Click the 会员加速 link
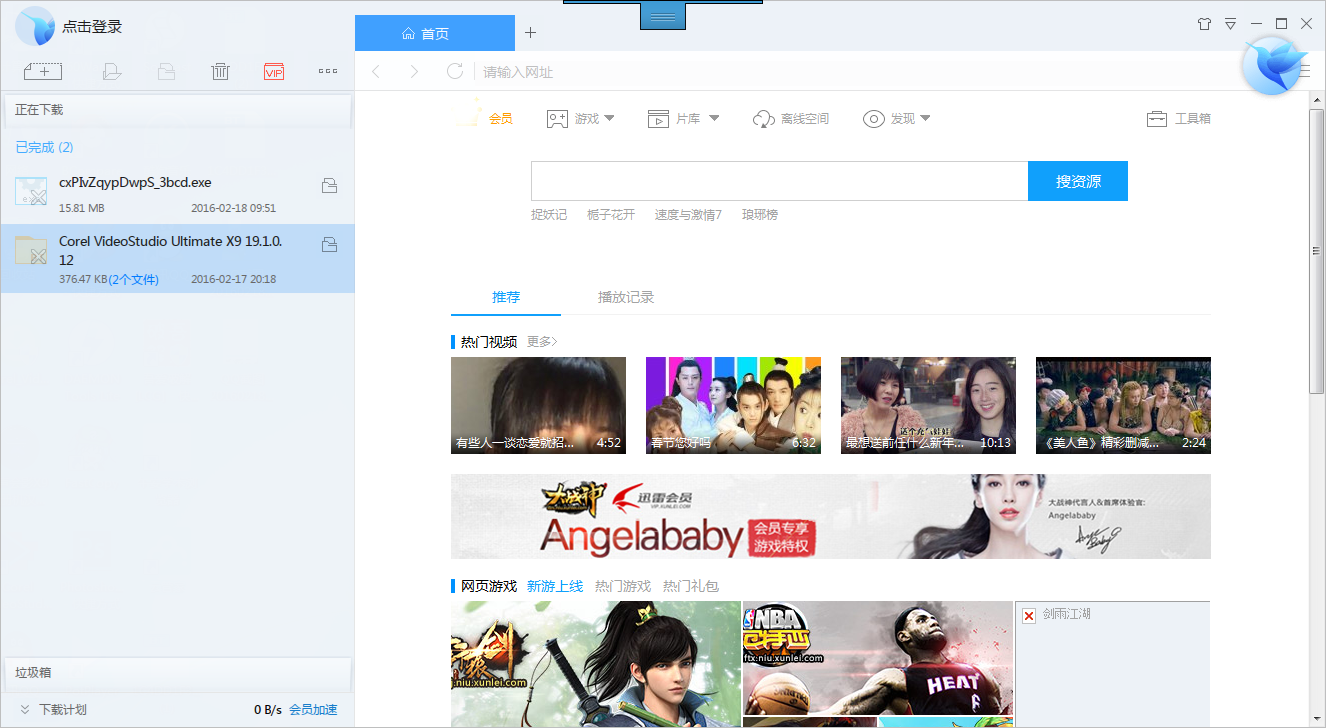Image resolution: width=1326 pixels, height=728 pixels. 313,710
